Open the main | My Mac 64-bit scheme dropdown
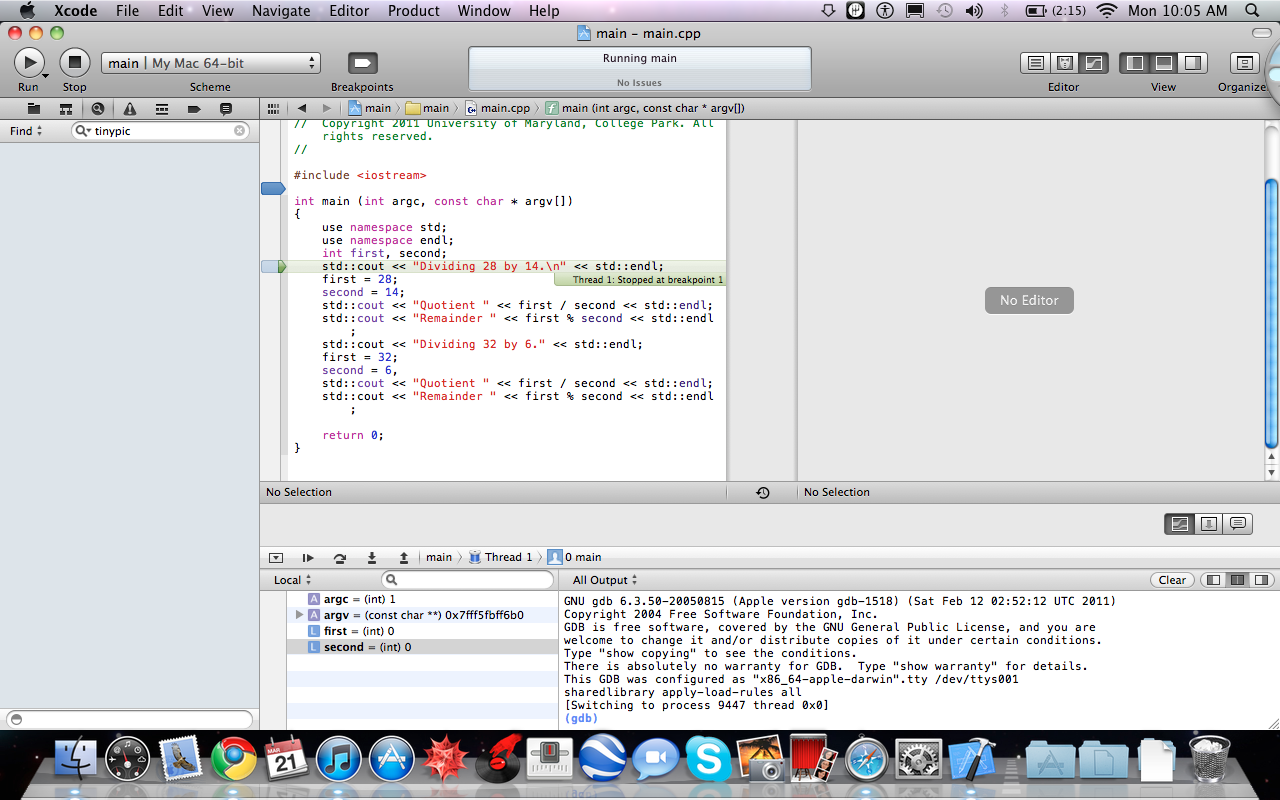Viewport: 1280px width, 800px height. pos(210,63)
